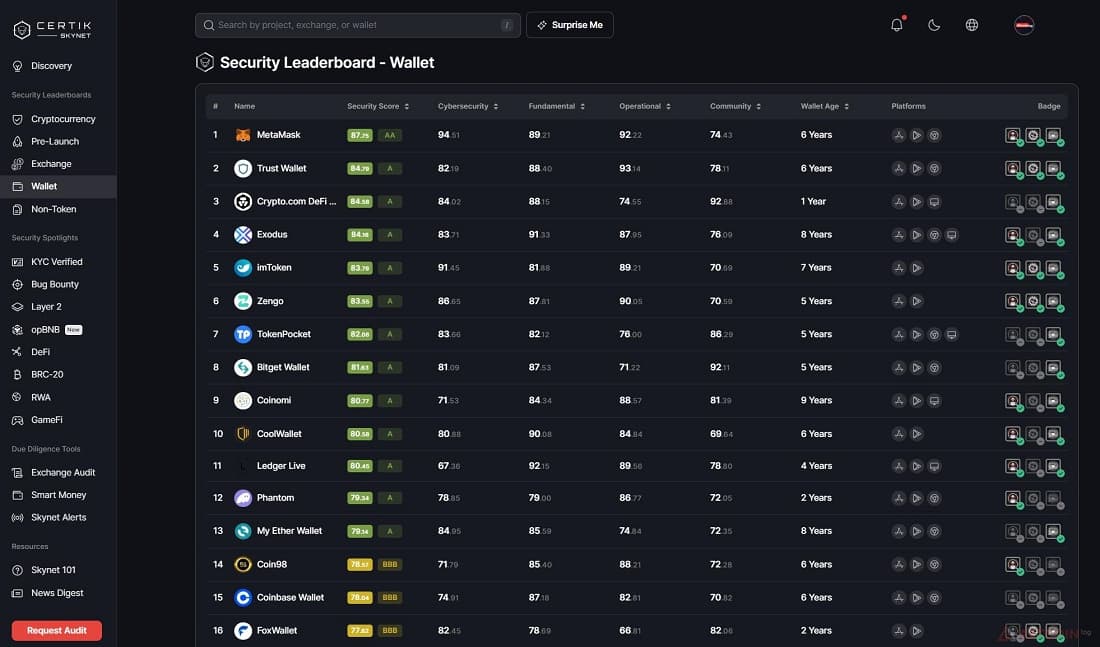Click the AA rating badge for MetaMask
This screenshot has width=1100, height=647.
pyautogui.click(x=390, y=135)
